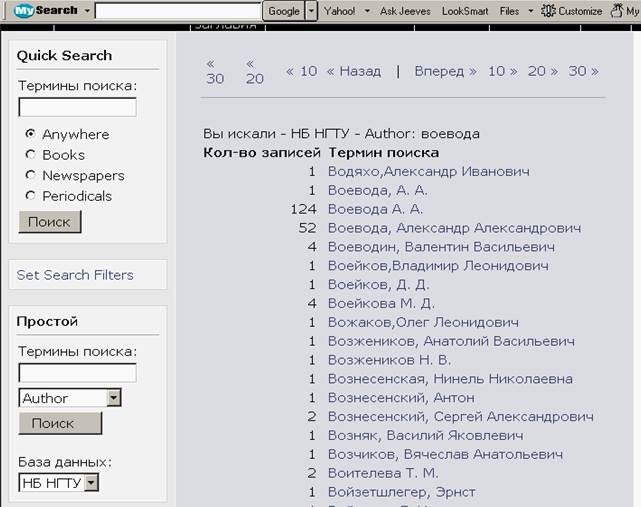The image size is (641, 507).
Task: Open the dropdown arrow next to Google button
Action: [311, 11]
